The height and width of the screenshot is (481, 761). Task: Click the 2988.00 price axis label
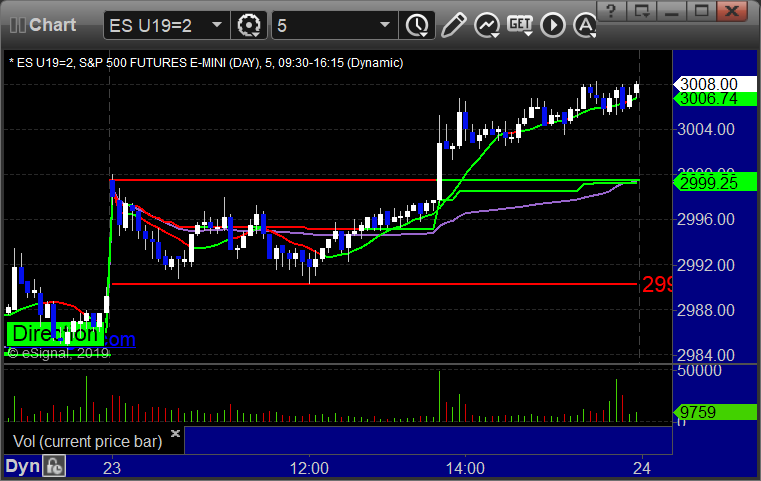[x=706, y=310]
